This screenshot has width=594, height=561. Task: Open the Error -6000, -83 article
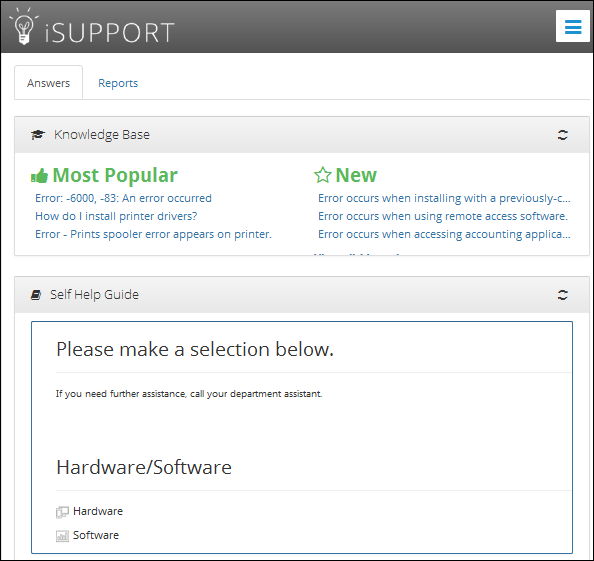tap(123, 198)
